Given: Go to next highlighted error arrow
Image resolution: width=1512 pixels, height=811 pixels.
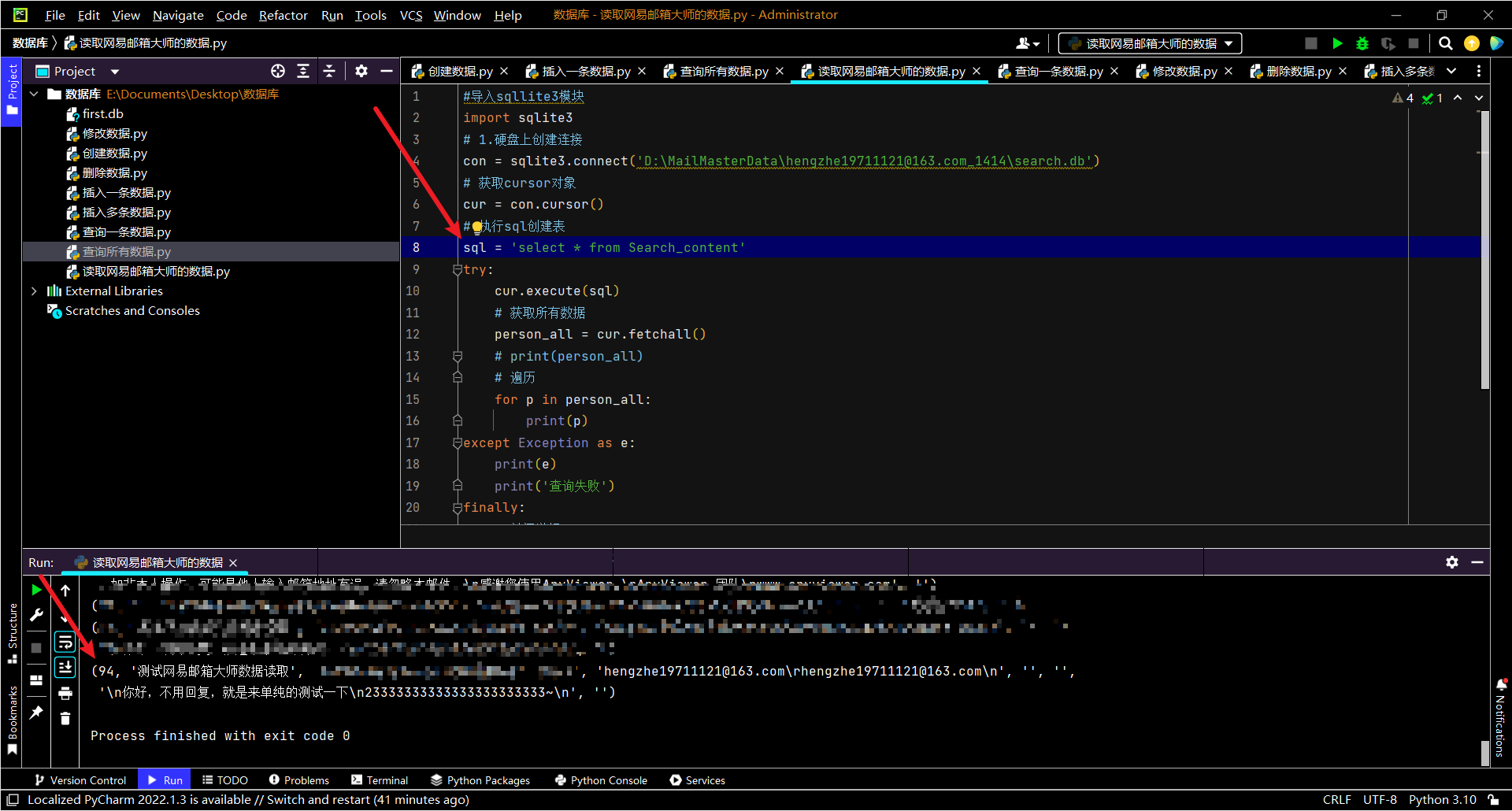Looking at the screenshot, I should (1479, 98).
